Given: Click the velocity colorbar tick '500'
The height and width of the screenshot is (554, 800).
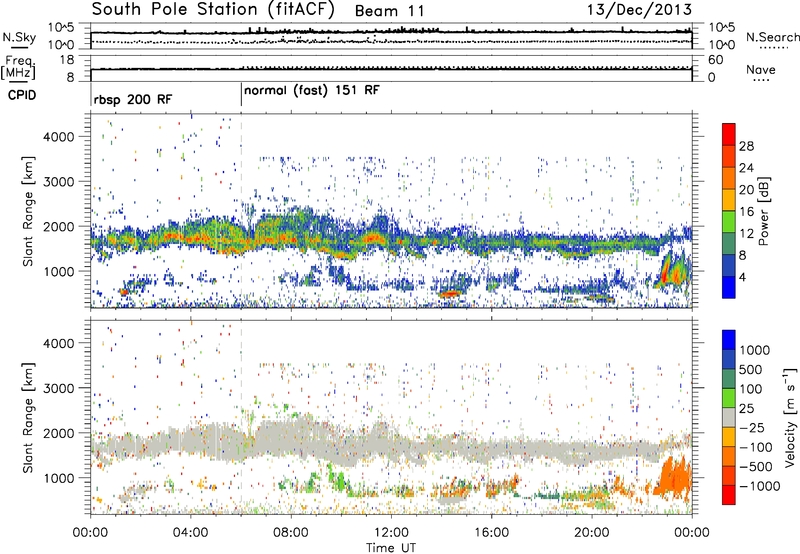Looking at the screenshot, I should tap(751, 369).
